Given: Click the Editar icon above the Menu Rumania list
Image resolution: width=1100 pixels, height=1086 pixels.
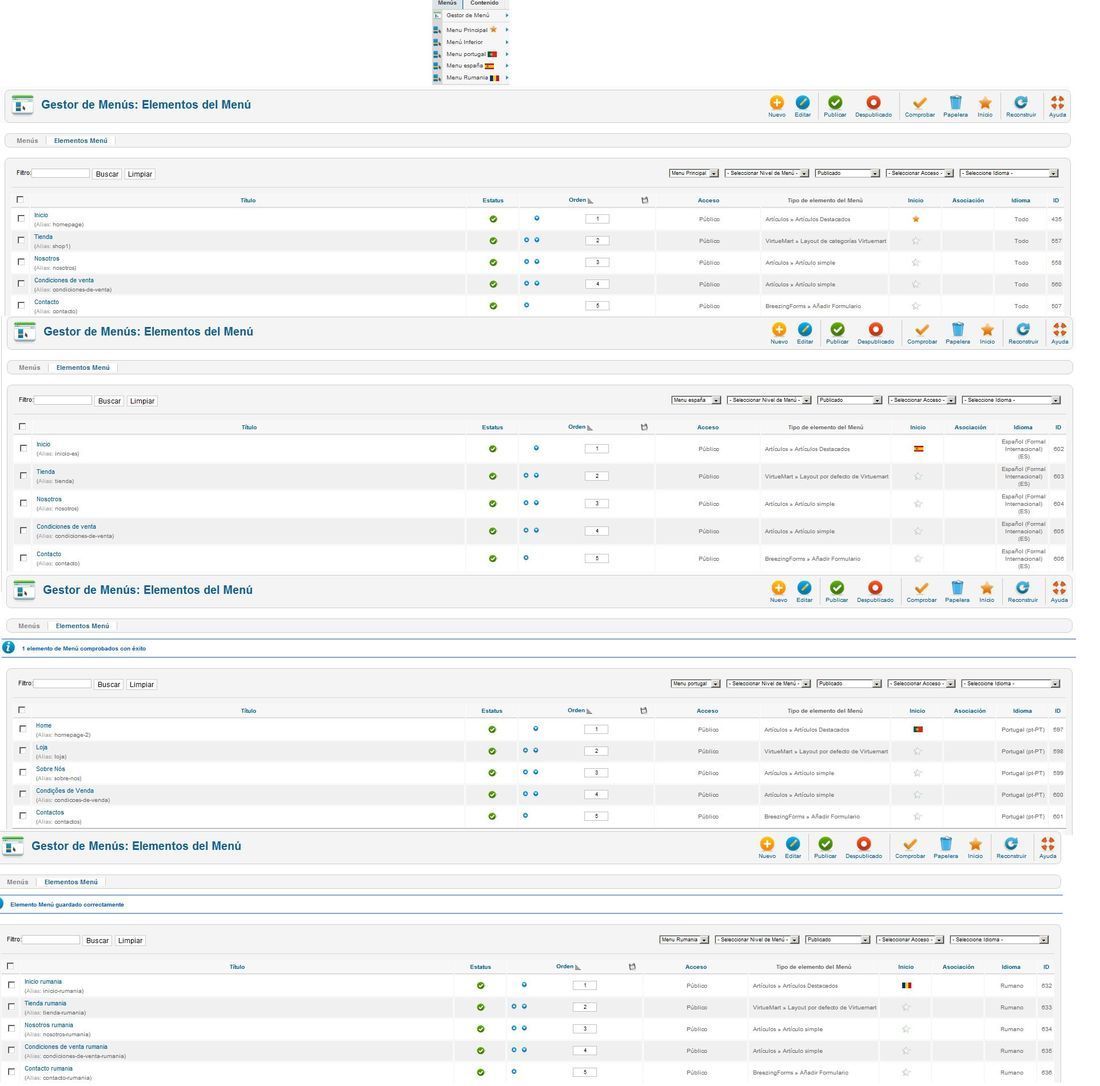Looking at the screenshot, I should (793, 844).
